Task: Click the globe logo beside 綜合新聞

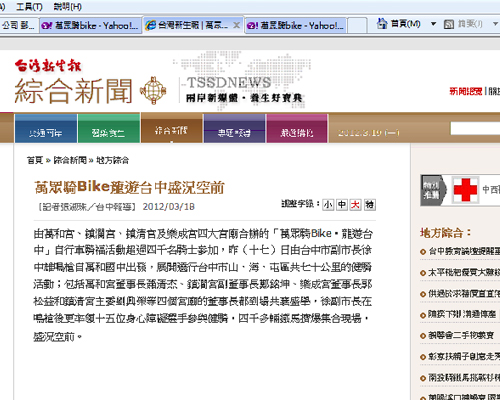Action: (x=153, y=90)
